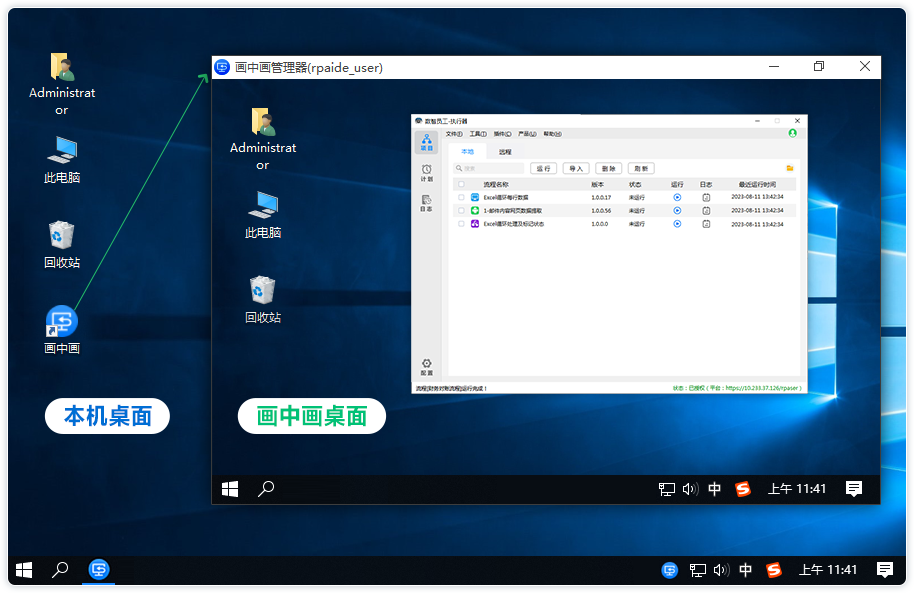Screen dimensions: 914x593
Task: Open the 计划 schedule sidebar icon
Action: pos(426,172)
